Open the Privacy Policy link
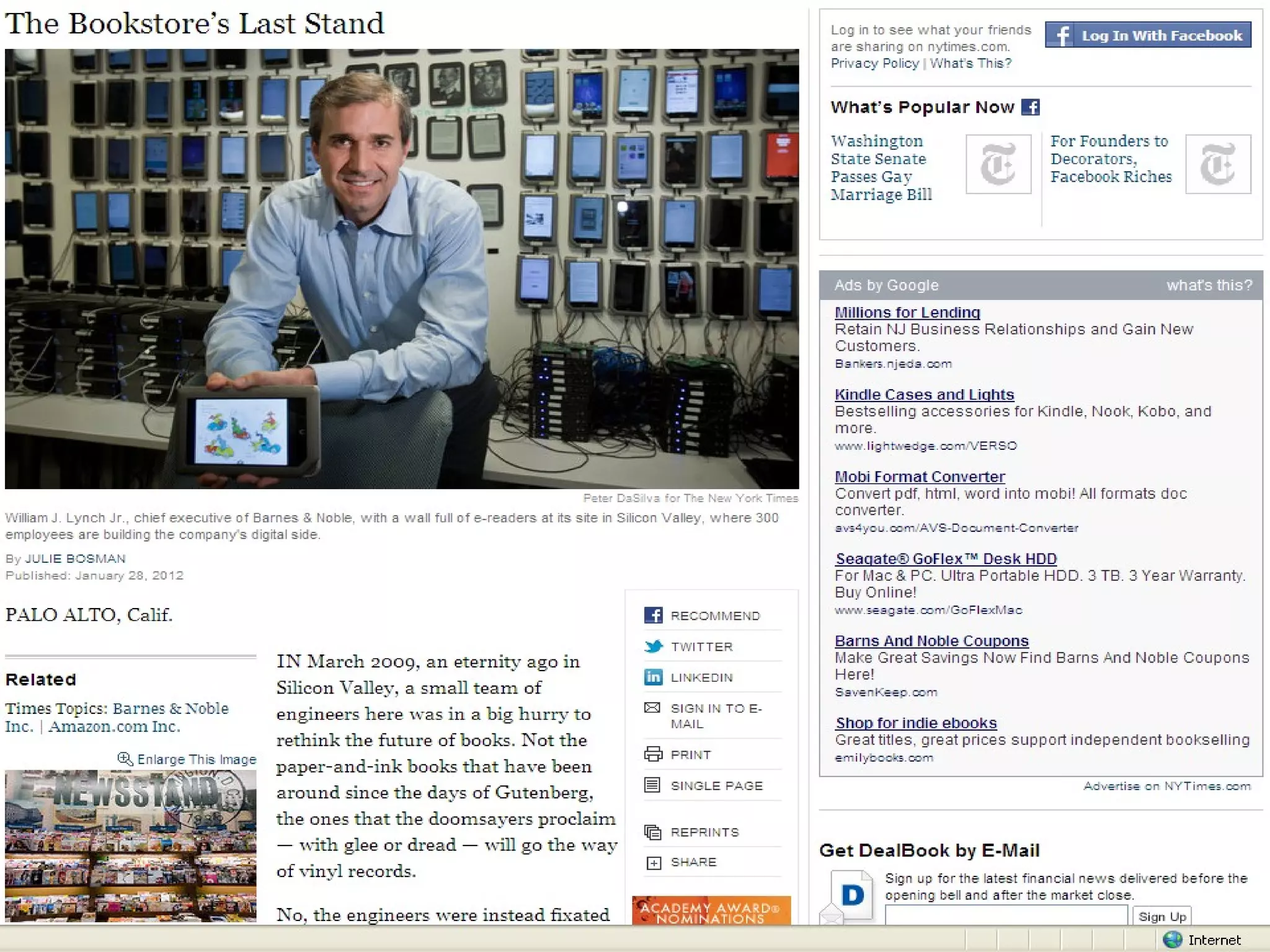Image resolution: width=1270 pixels, height=952 pixels. coord(874,63)
